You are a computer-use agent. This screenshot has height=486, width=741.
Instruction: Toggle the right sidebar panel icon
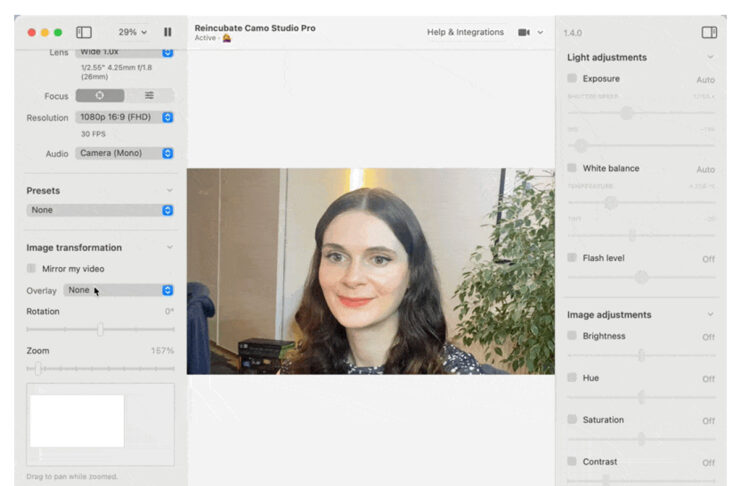709,32
